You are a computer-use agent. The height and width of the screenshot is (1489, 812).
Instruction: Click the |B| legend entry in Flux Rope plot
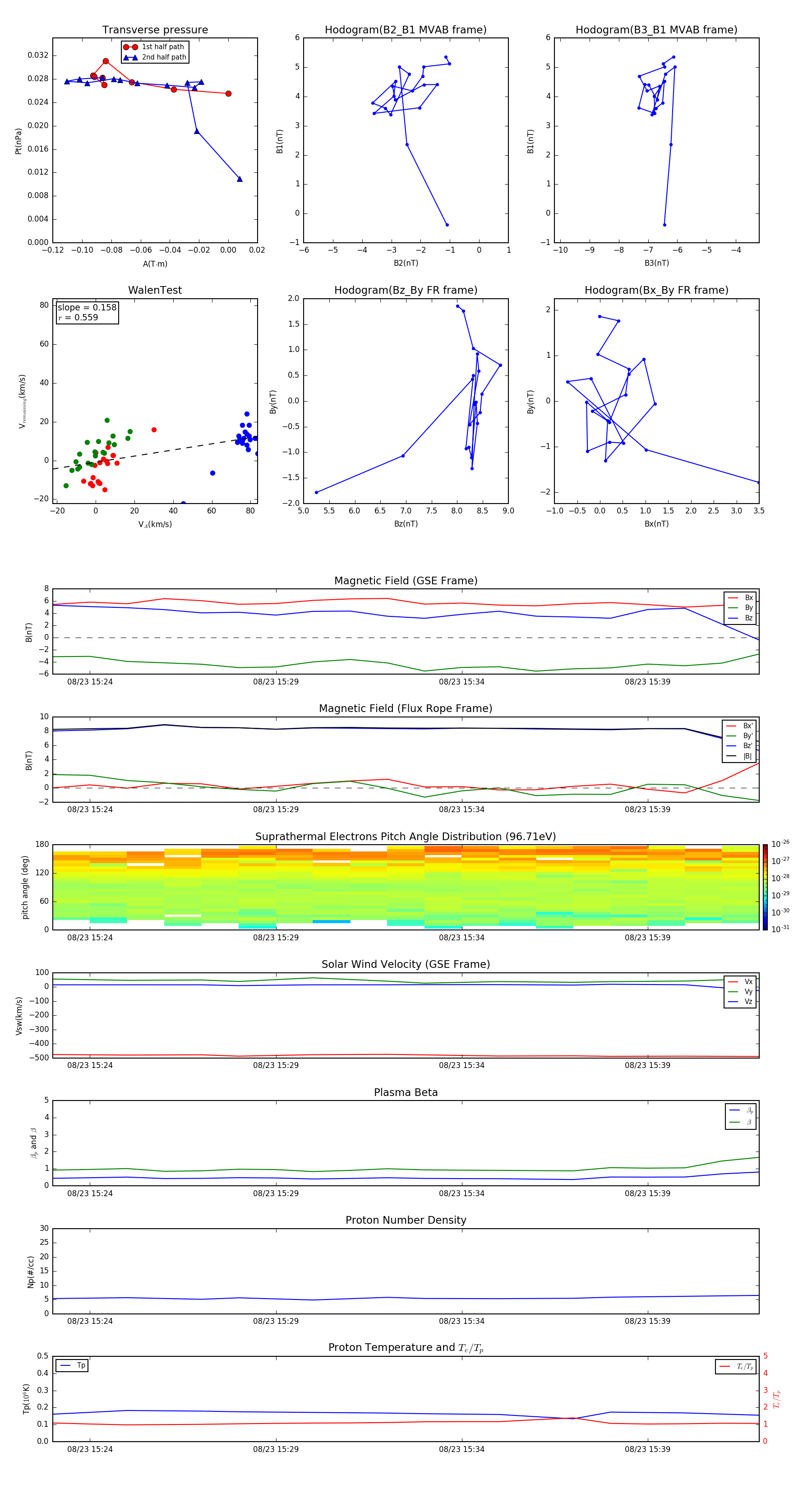739,756
